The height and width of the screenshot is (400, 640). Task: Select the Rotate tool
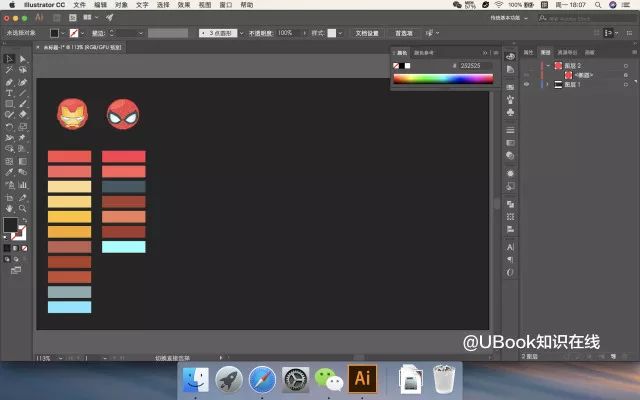pyautogui.click(x=9, y=127)
